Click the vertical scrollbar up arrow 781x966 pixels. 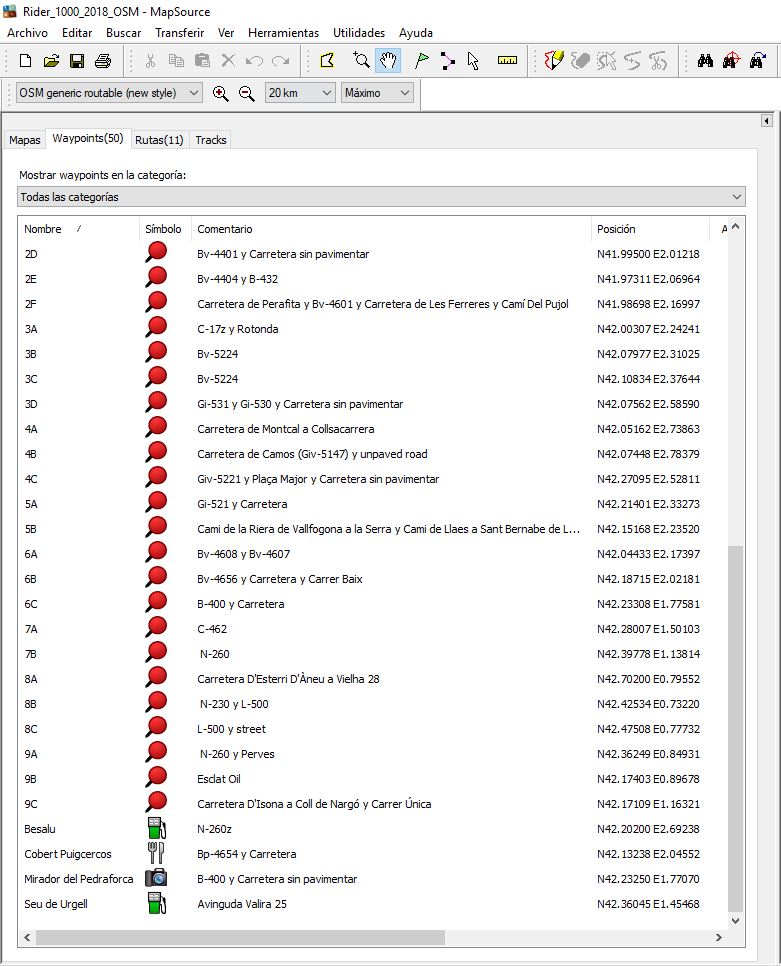735,227
